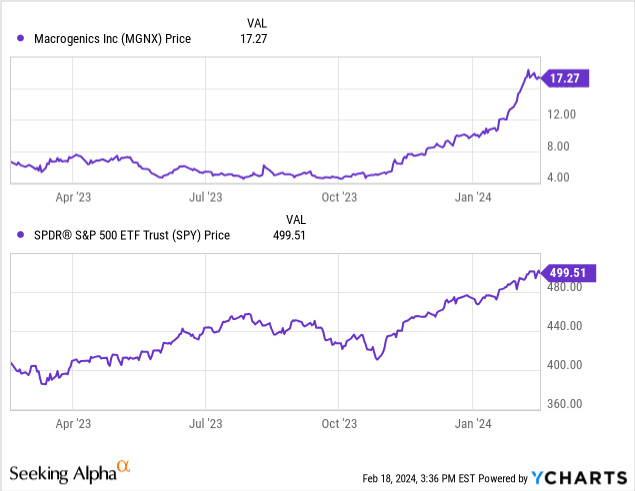Click Jul '23 axis label under MGNX chart

204,198
